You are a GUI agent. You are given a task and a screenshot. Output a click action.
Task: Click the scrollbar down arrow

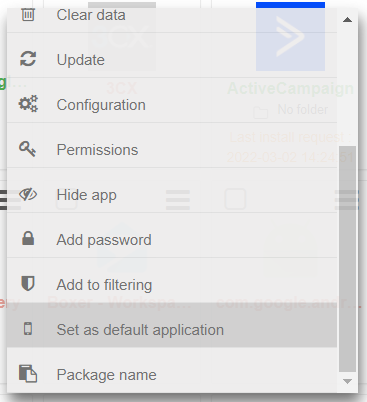click(x=347, y=381)
